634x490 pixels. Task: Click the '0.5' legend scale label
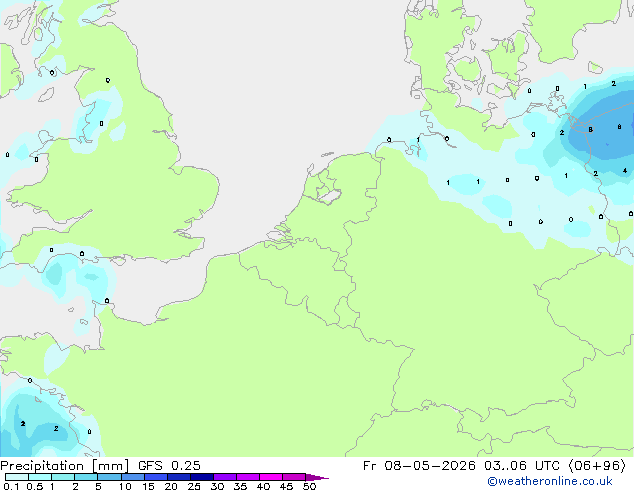35,486
